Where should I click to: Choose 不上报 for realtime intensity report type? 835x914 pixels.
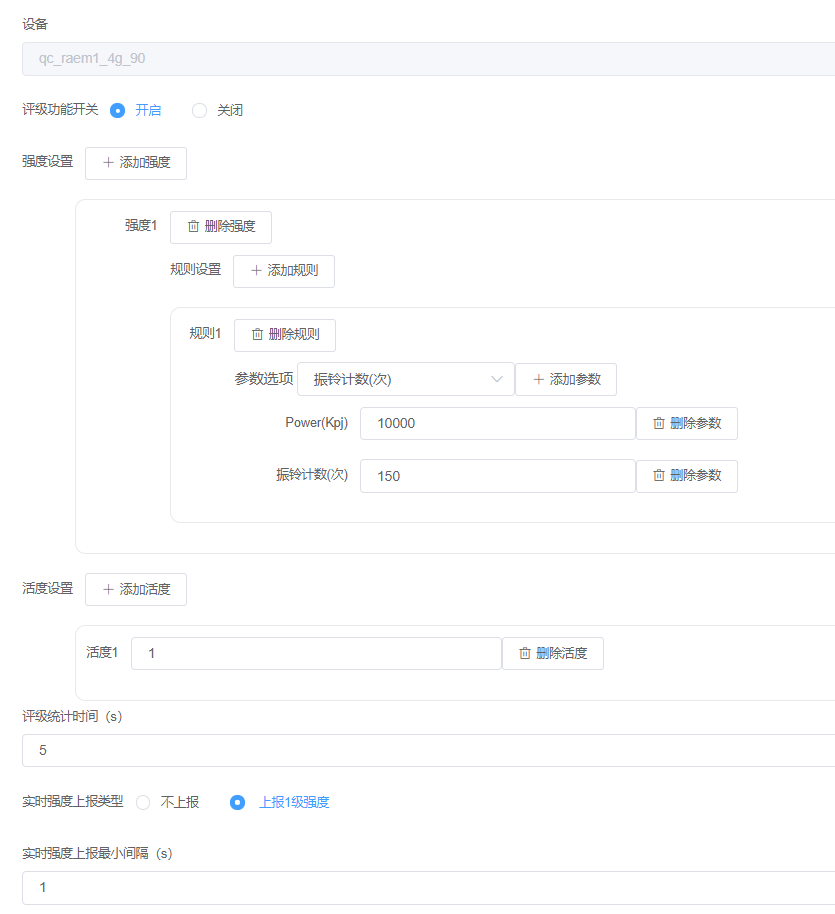[143, 802]
